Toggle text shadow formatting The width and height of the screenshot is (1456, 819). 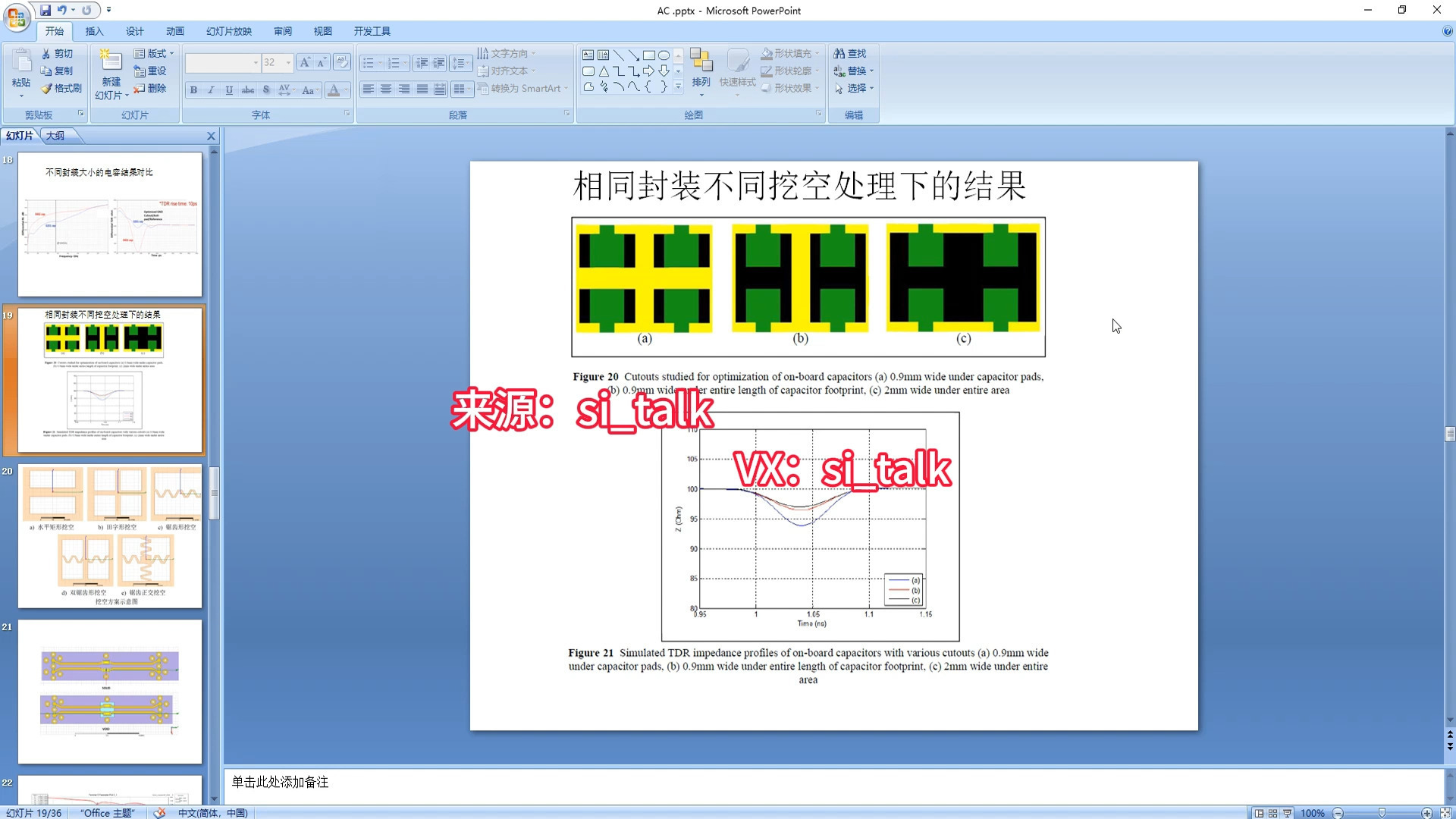pyautogui.click(x=266, y=90)
